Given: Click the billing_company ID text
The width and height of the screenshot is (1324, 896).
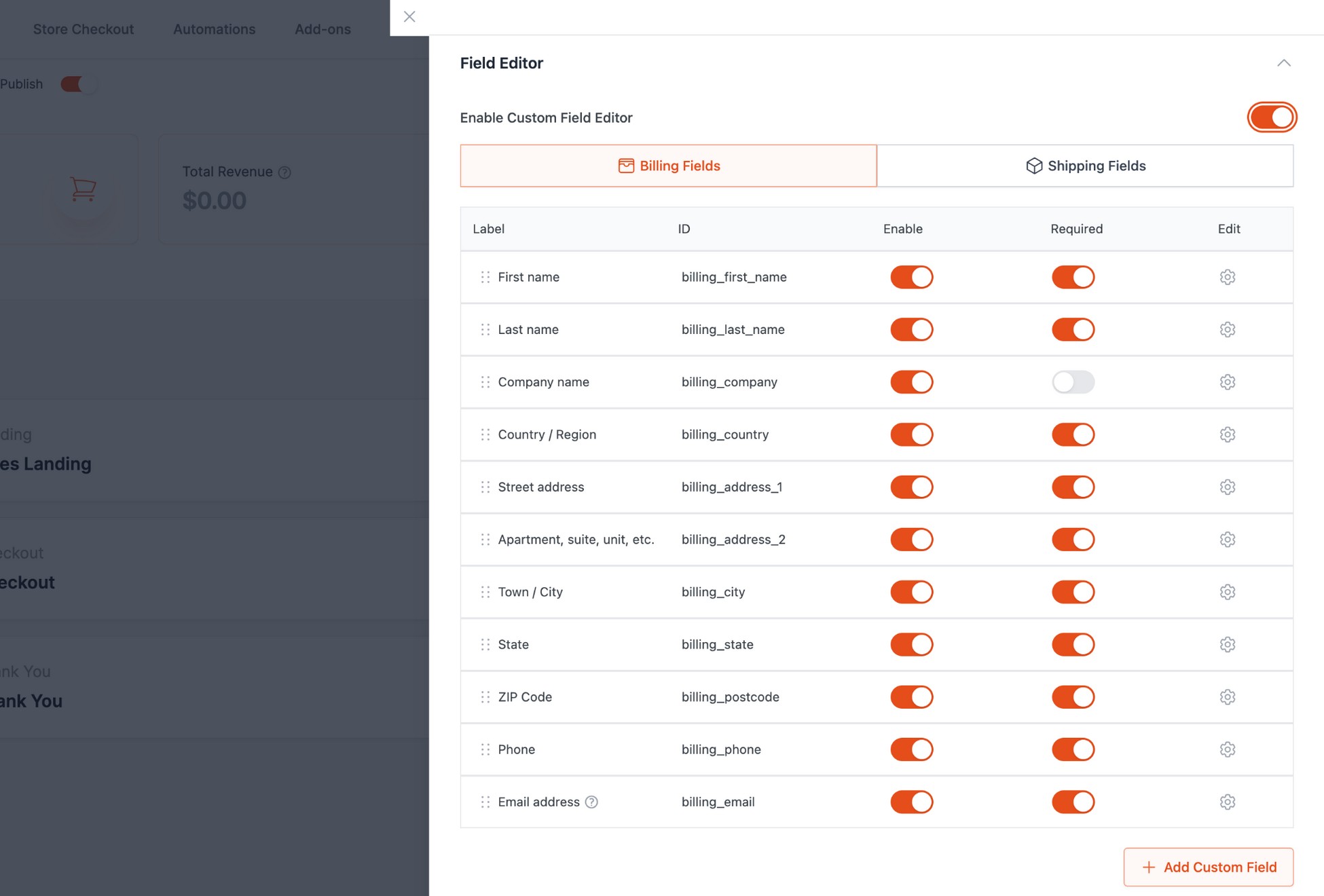Looking at the screenshot, I should [729, 382].
